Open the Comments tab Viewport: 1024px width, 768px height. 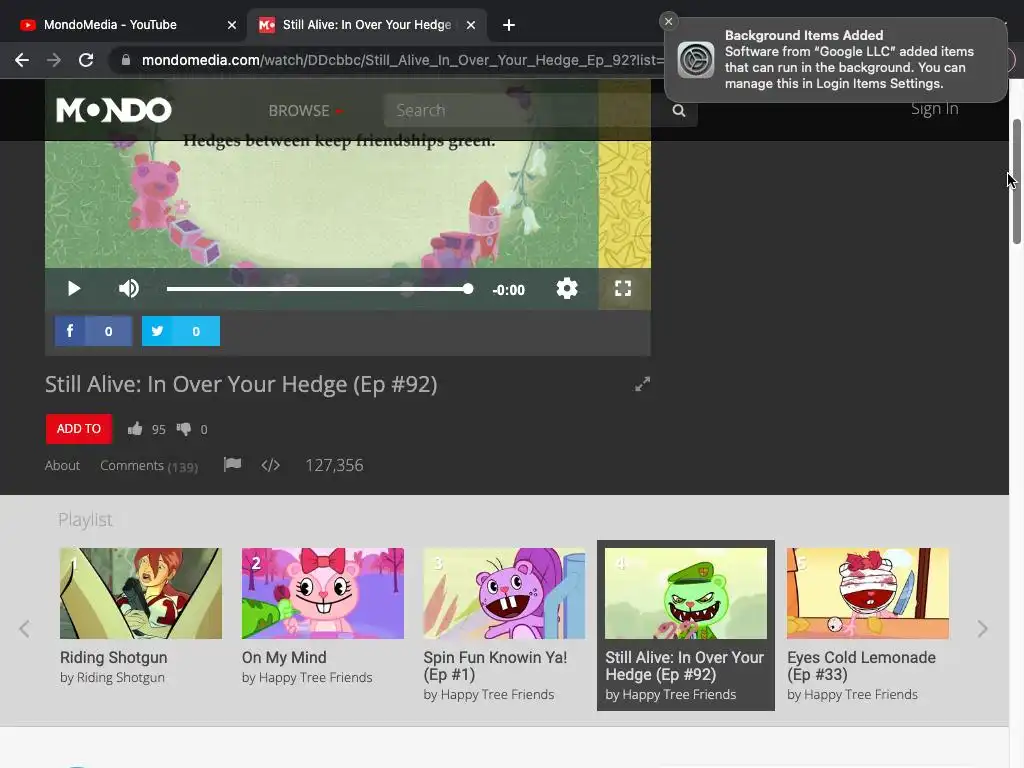(149, 466)
